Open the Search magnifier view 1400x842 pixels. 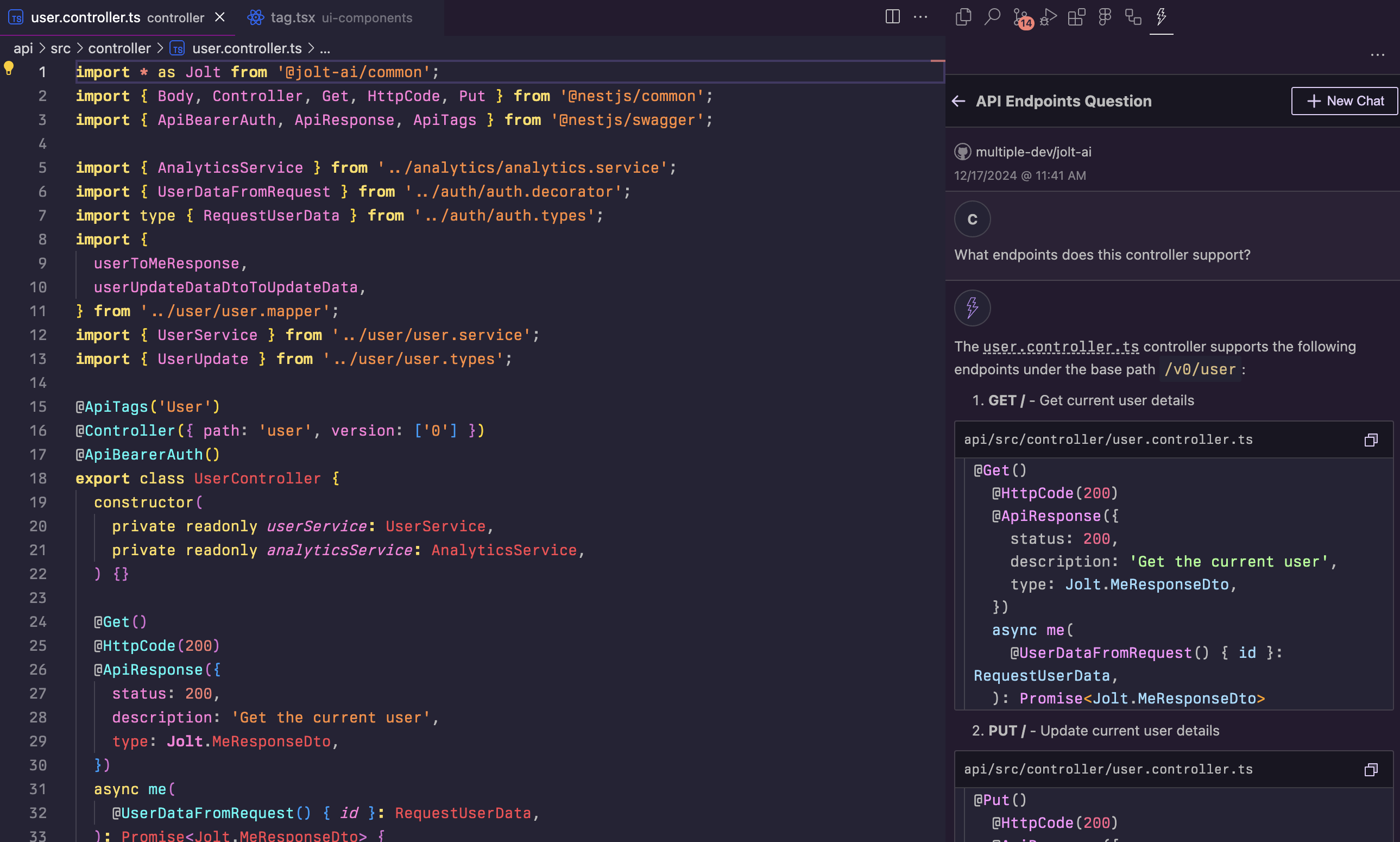coord(992,17)
